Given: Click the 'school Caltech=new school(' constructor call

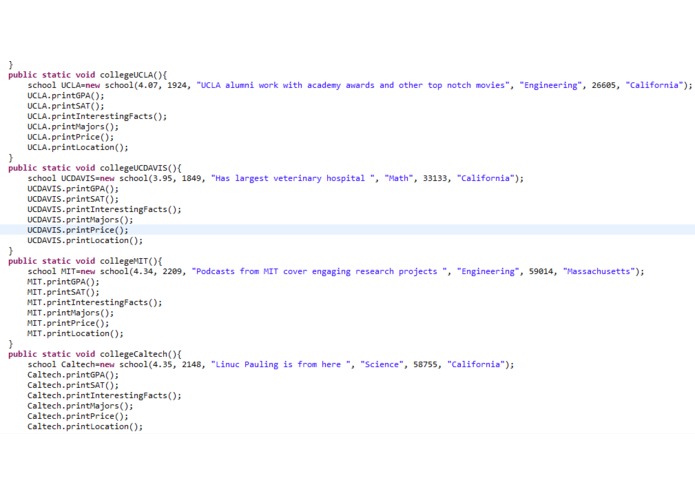Looking at the screenshot, I should click(x=89, y=364).
